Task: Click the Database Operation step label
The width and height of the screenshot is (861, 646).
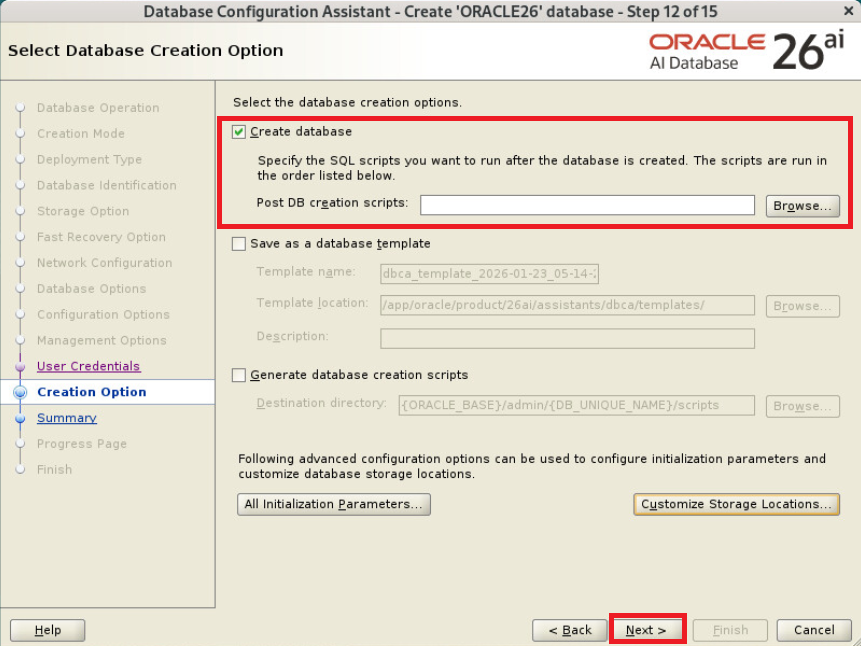Action: [98, 108]
